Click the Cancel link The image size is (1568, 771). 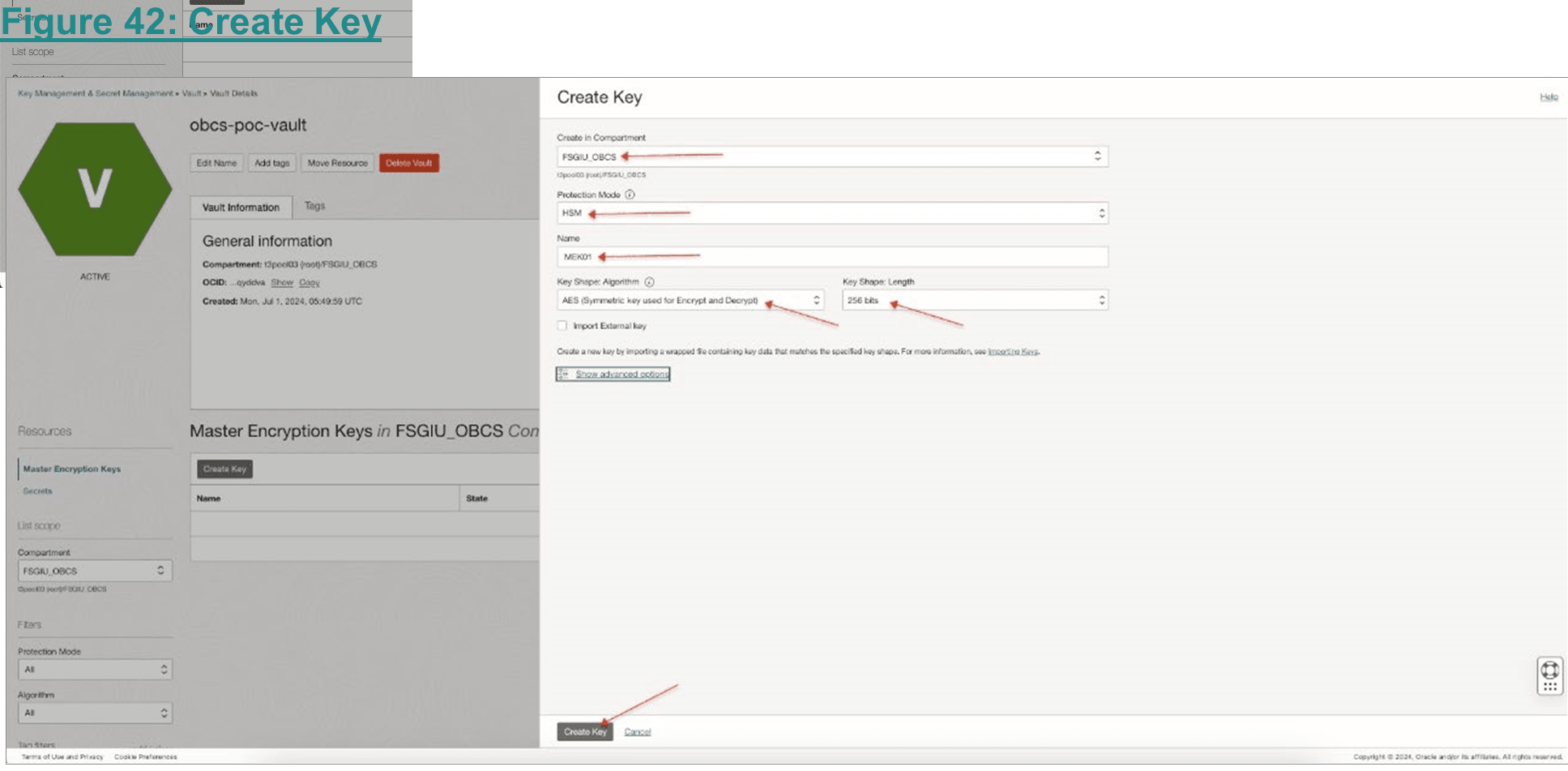638,732
